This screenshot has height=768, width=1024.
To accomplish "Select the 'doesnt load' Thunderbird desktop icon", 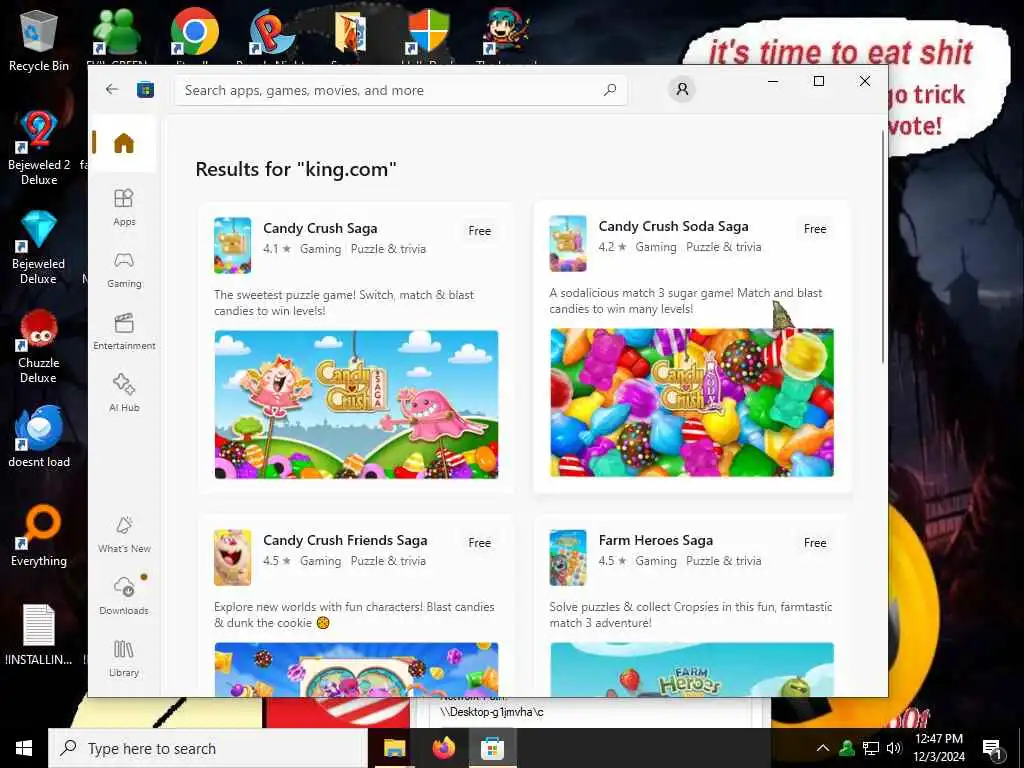I will pyautogui.click(x=39, y=437).
